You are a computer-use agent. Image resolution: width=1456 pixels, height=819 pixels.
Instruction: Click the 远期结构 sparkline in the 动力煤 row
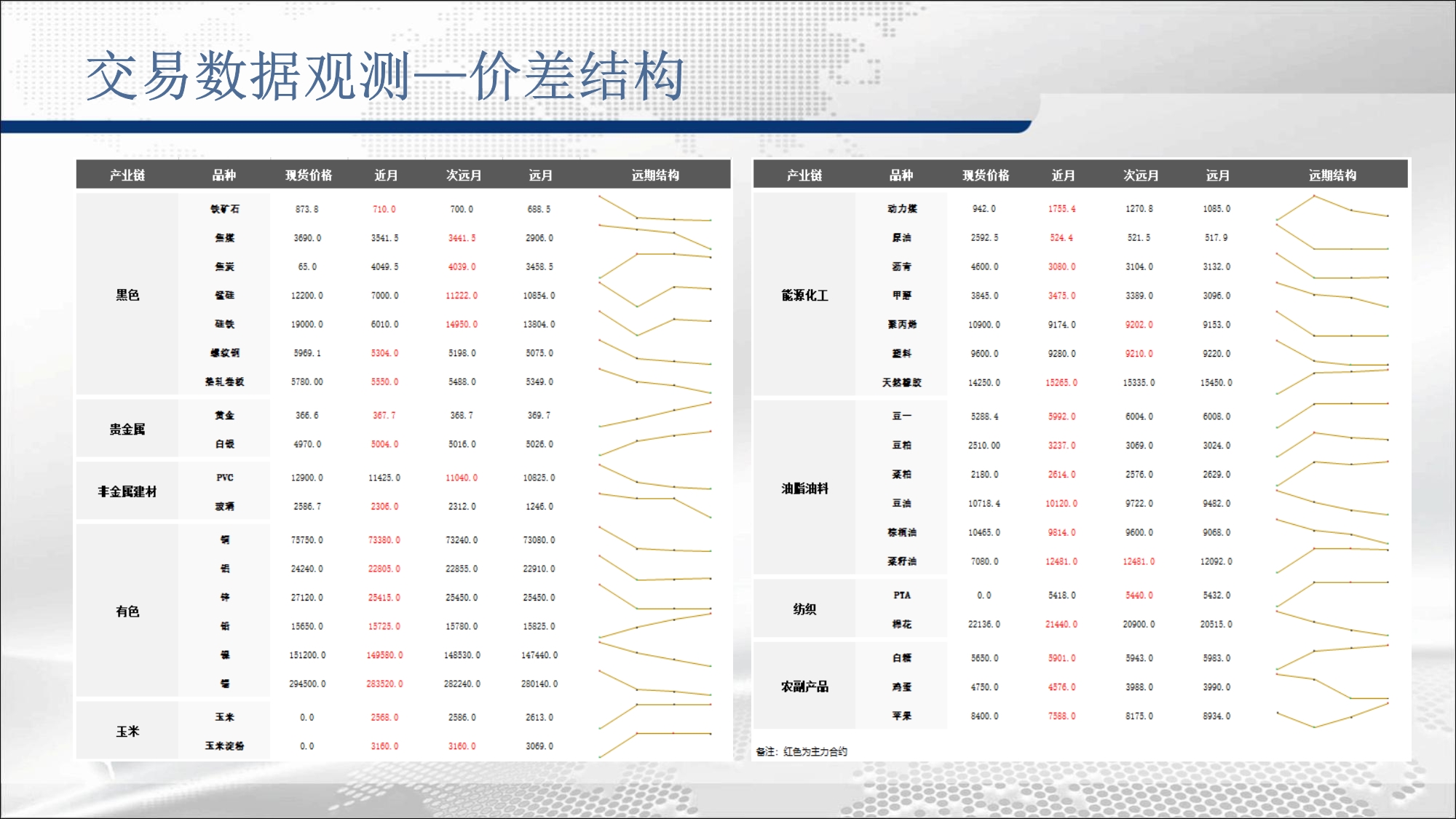tap(1332, 207)
